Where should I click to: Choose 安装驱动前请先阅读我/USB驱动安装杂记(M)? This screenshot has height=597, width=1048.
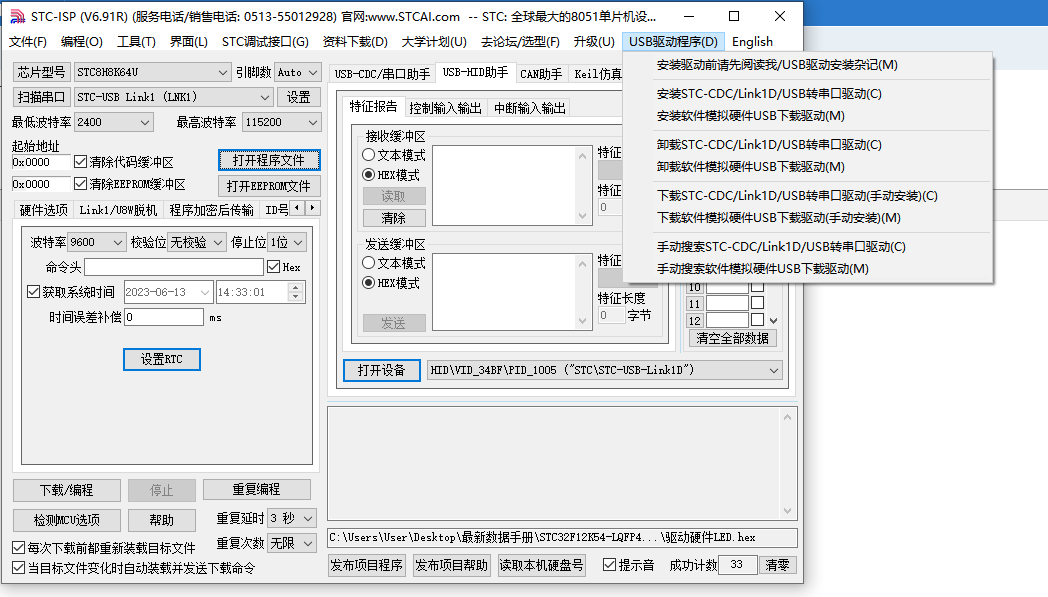(777, 65)
